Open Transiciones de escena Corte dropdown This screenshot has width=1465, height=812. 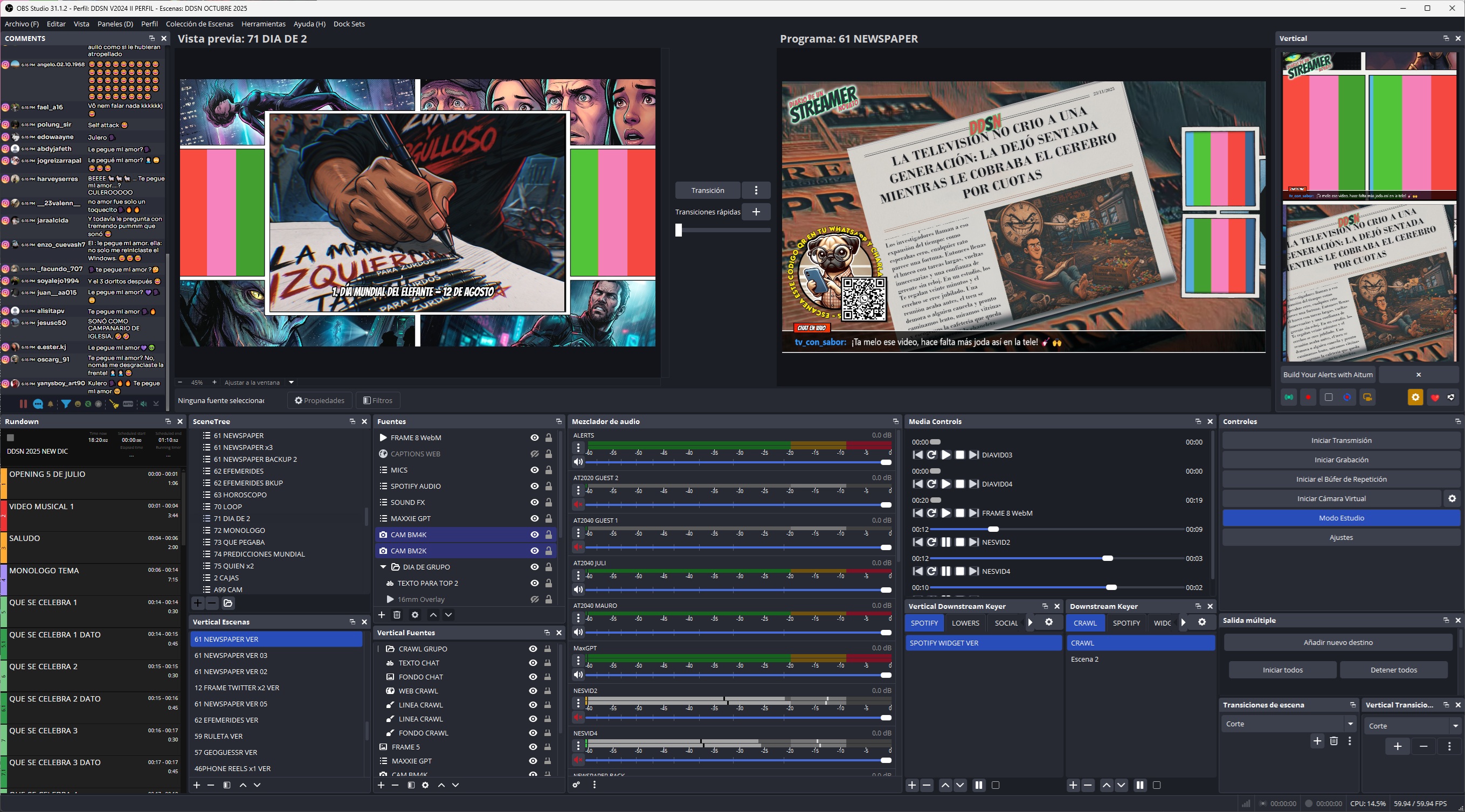[x=1350, y=724]
